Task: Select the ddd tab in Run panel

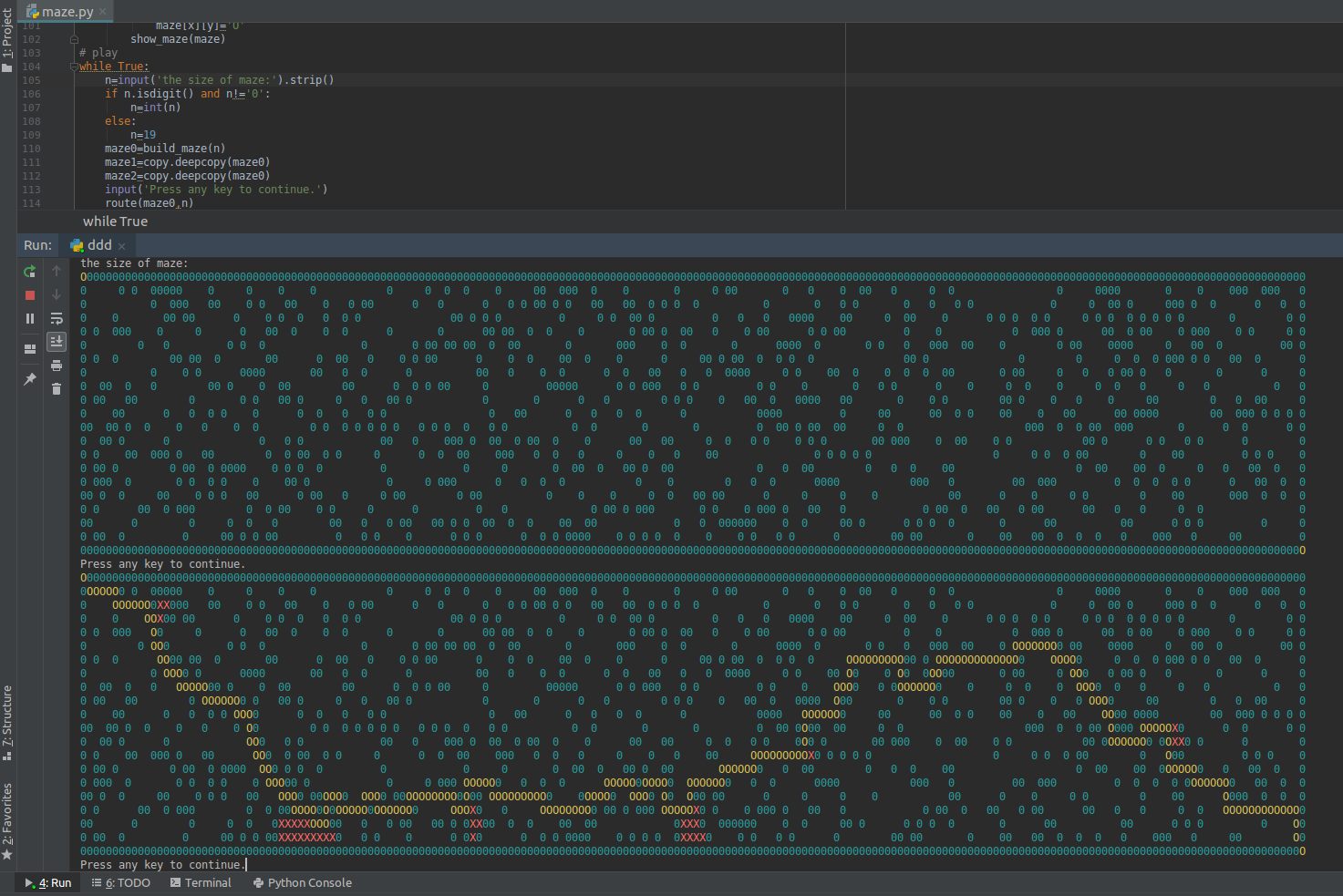Action: click(98, 245)
